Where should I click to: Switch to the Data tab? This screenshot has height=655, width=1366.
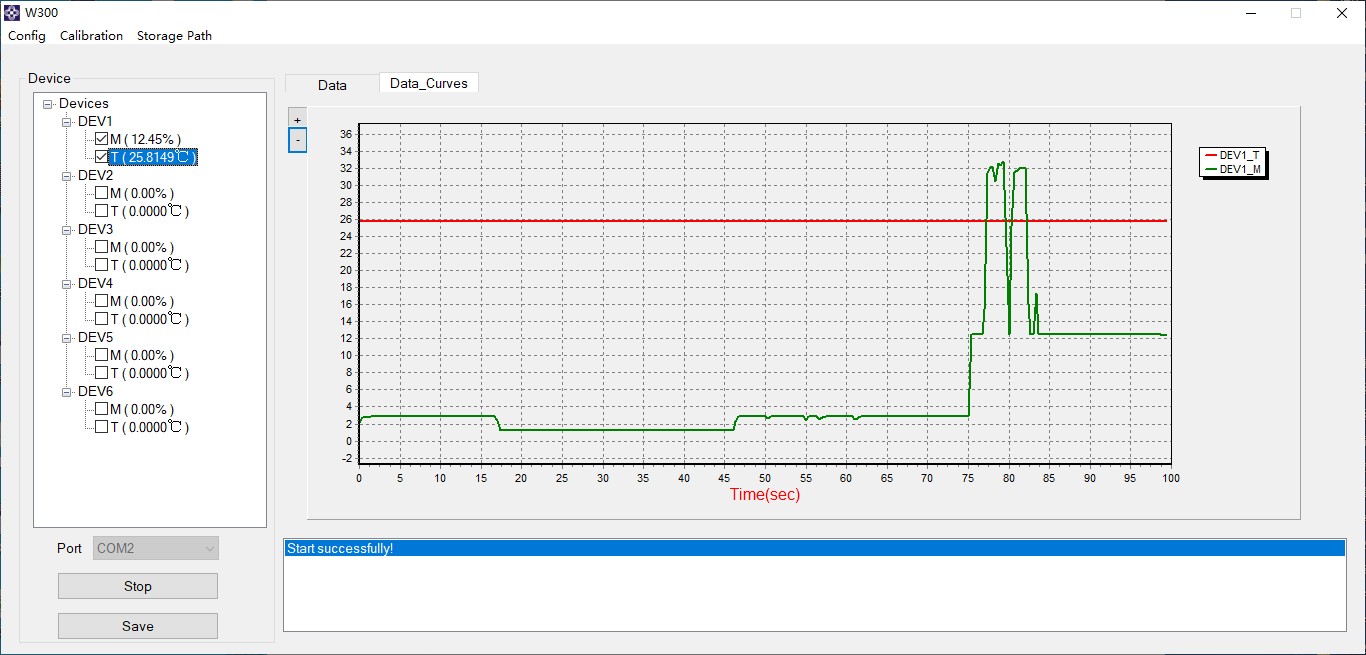332,85
